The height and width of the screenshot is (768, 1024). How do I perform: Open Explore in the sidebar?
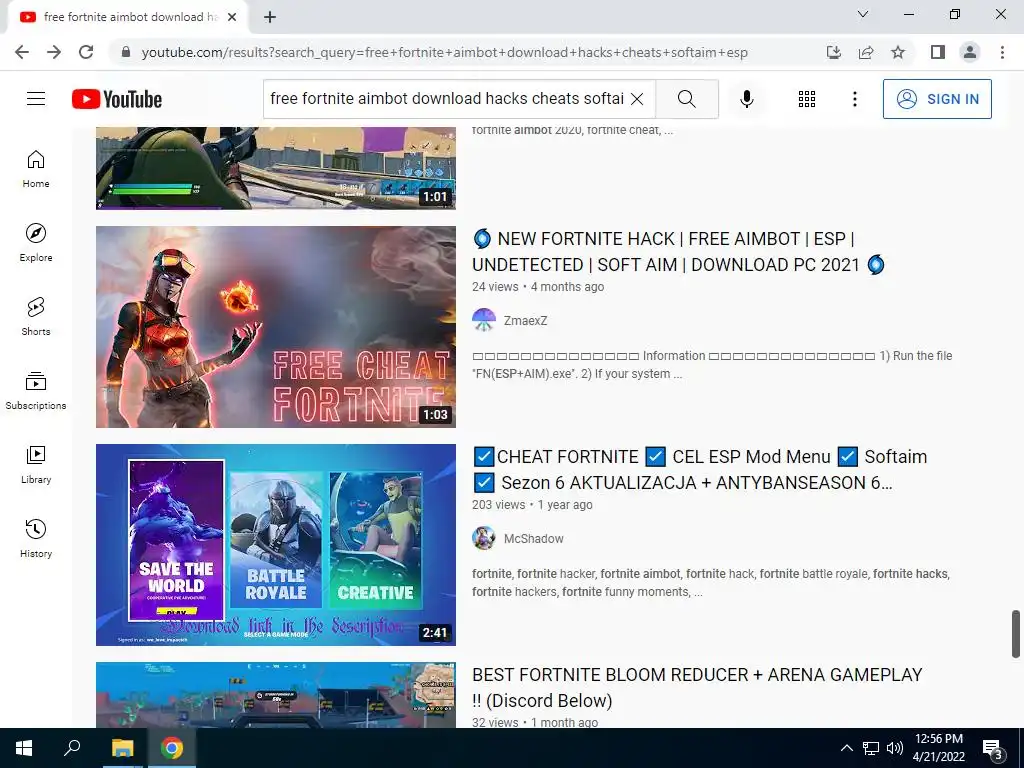tap(36, 242)
